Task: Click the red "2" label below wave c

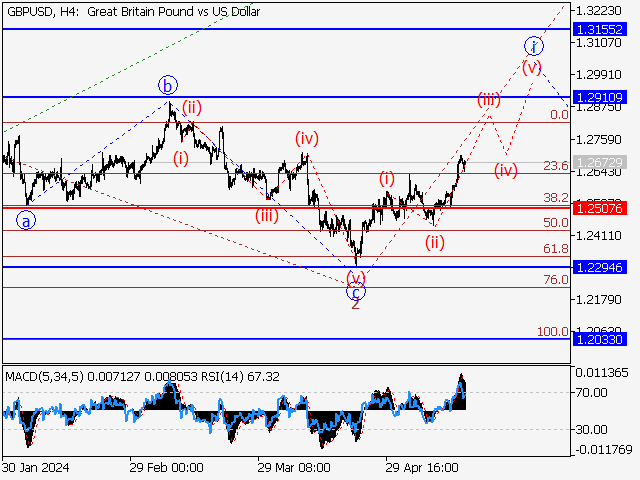Action: point(355,304)
